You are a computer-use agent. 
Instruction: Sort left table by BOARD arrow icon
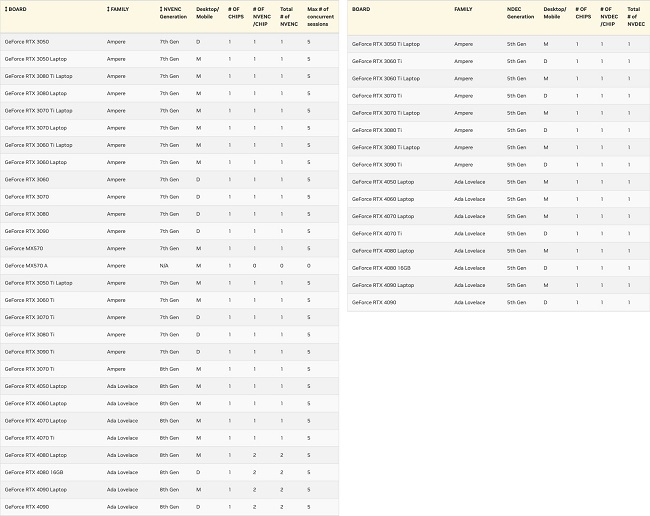6,9
